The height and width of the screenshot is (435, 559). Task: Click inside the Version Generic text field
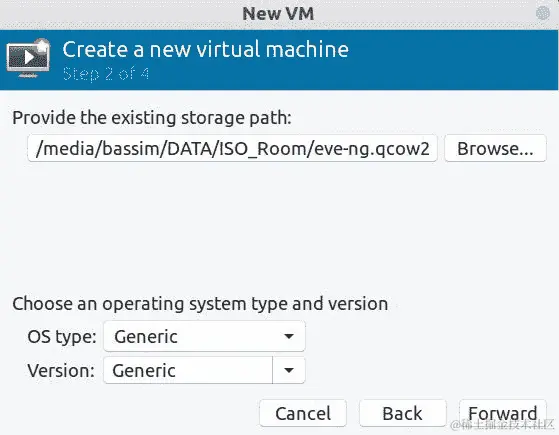pyautogui.click(x=188, y=370)
